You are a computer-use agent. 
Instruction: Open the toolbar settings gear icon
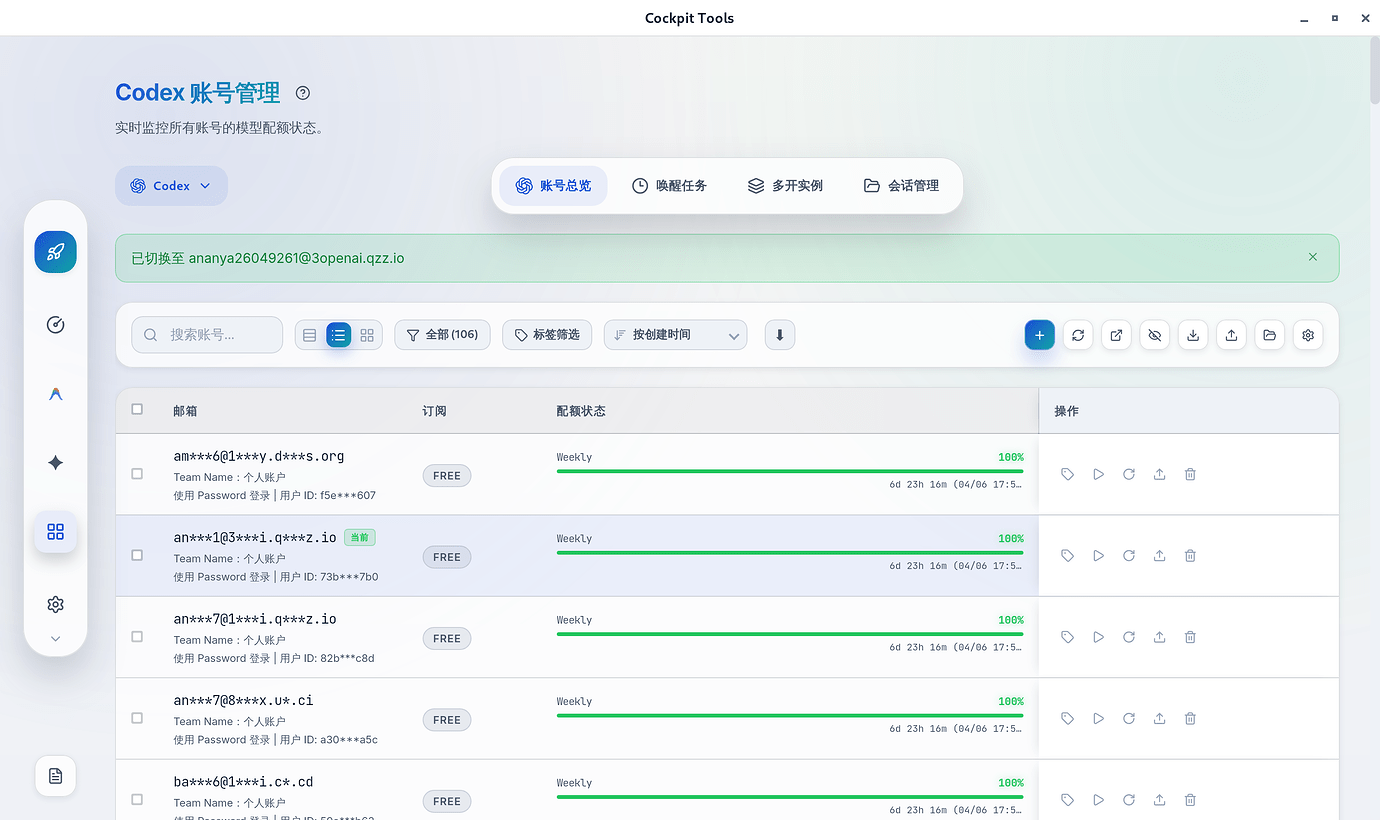(x=1308, y=335)
